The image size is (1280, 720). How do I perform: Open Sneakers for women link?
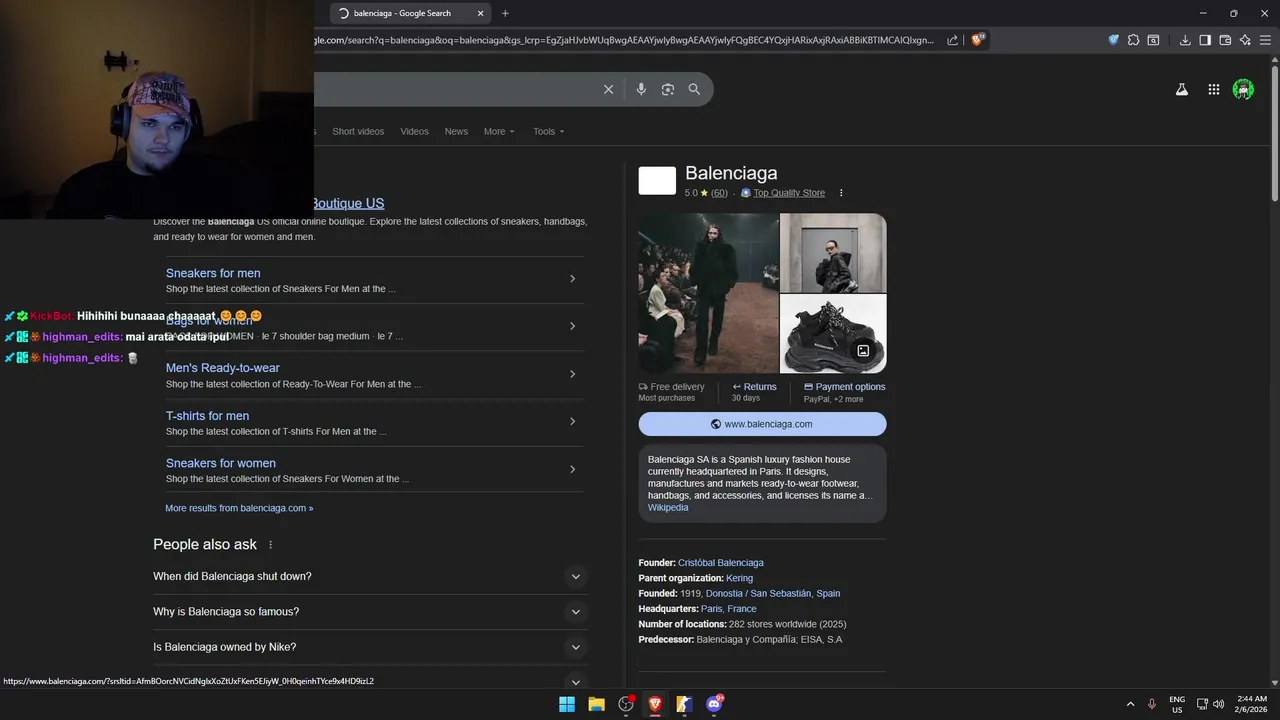click(220, 463)
